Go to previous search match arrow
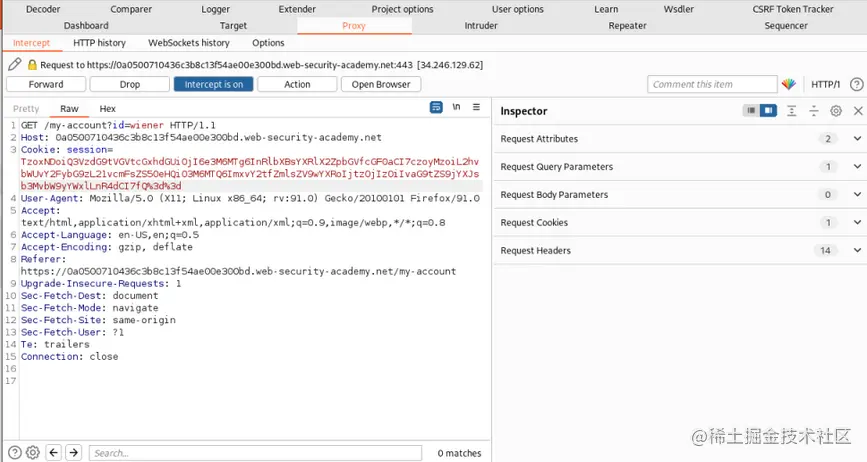 click(x=53, y=453)
